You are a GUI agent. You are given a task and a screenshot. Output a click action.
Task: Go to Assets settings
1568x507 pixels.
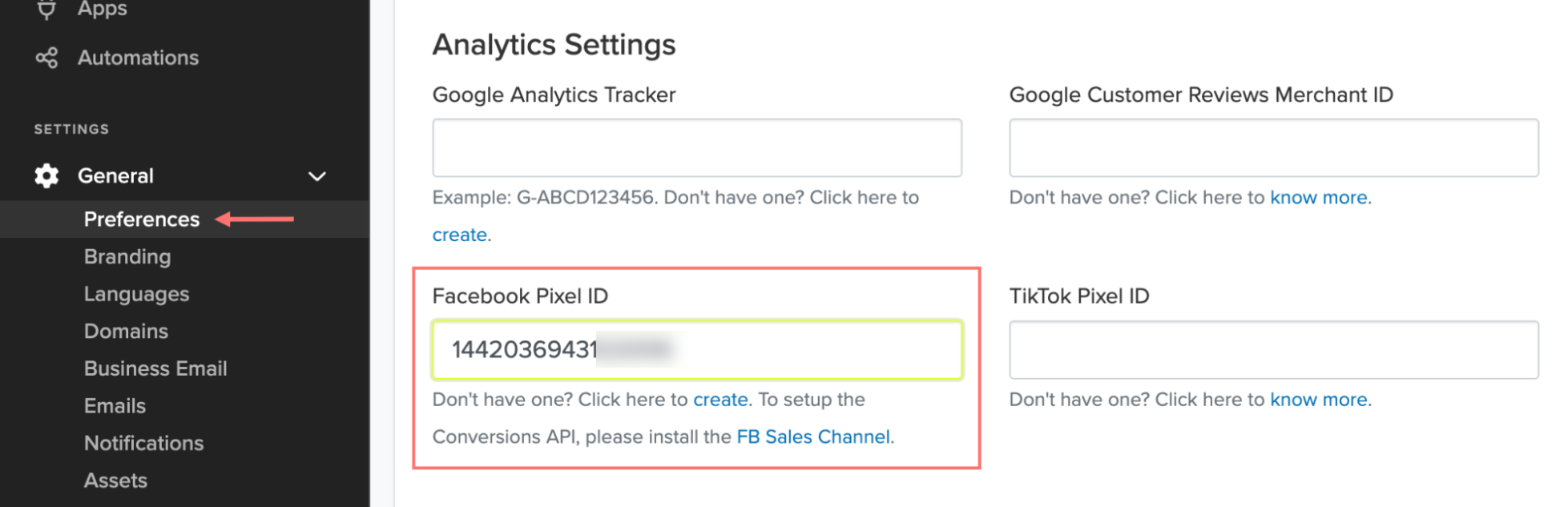(116, 481)
